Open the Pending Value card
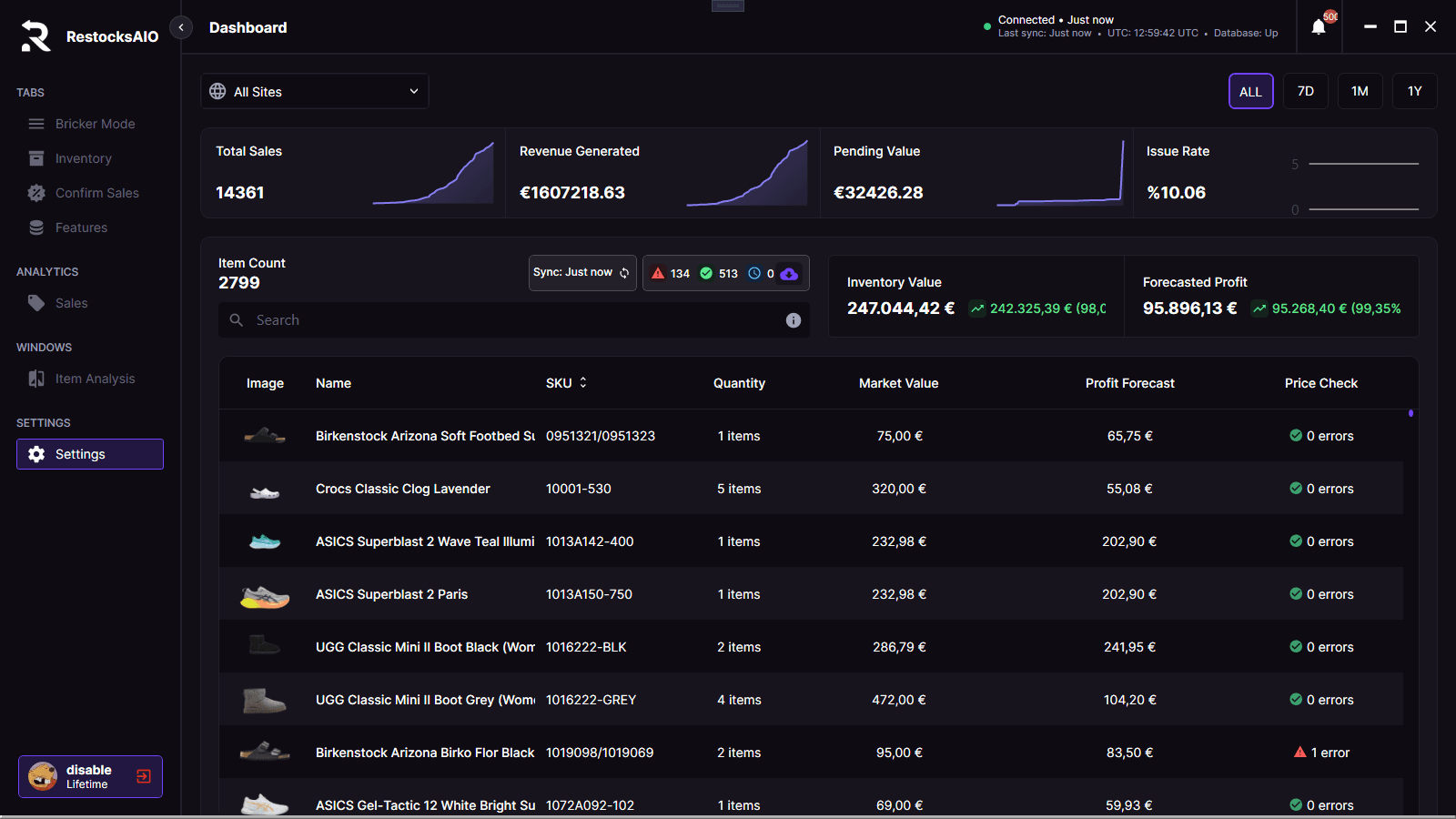The width and height of the screenshot is (1456, 819). coord(976,173)
